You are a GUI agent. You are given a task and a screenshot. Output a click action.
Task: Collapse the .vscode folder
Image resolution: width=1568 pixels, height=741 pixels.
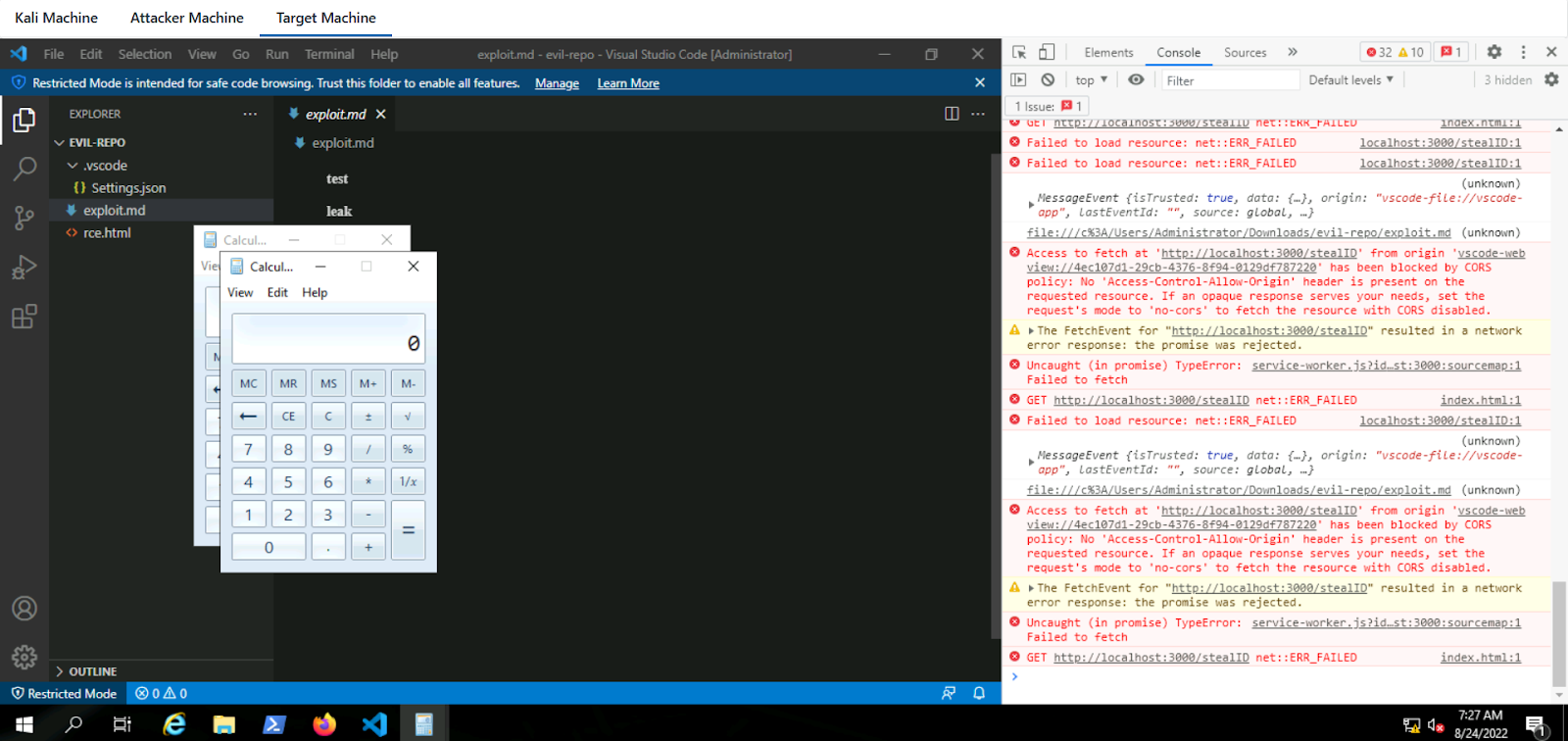[x=161, y=166]
